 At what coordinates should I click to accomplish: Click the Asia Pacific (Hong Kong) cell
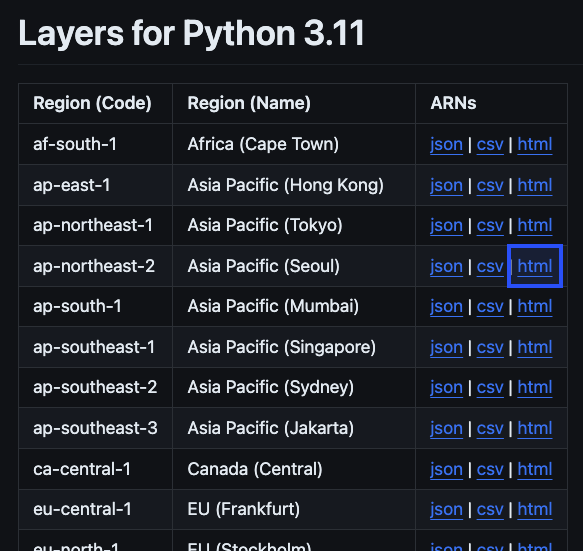(x=294, y=185)
